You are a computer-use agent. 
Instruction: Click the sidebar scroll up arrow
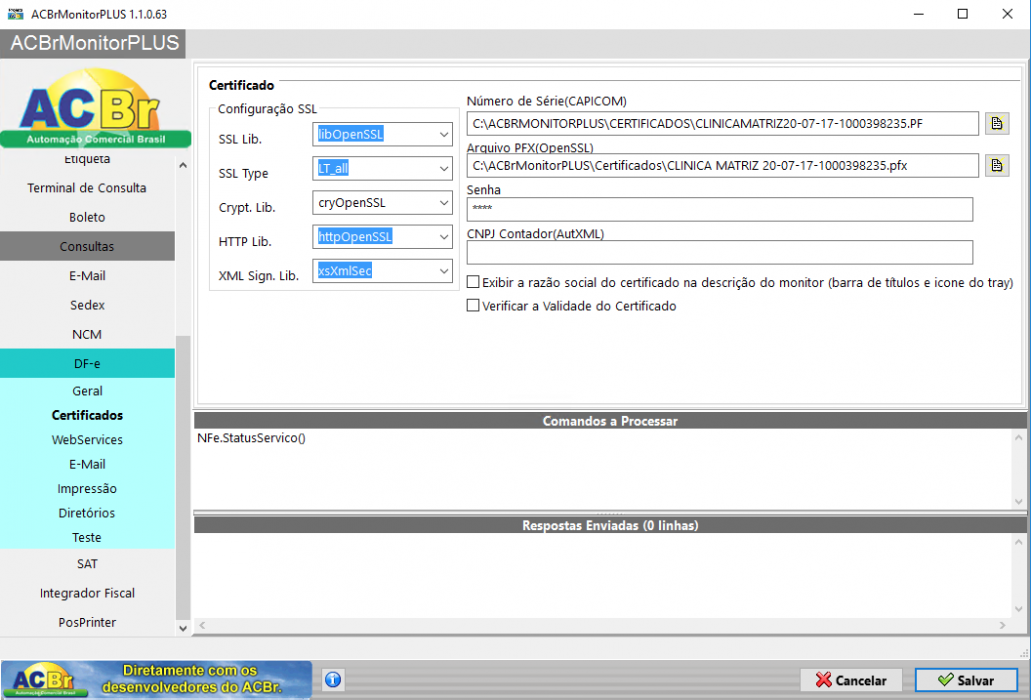click(x=183, y=166)
